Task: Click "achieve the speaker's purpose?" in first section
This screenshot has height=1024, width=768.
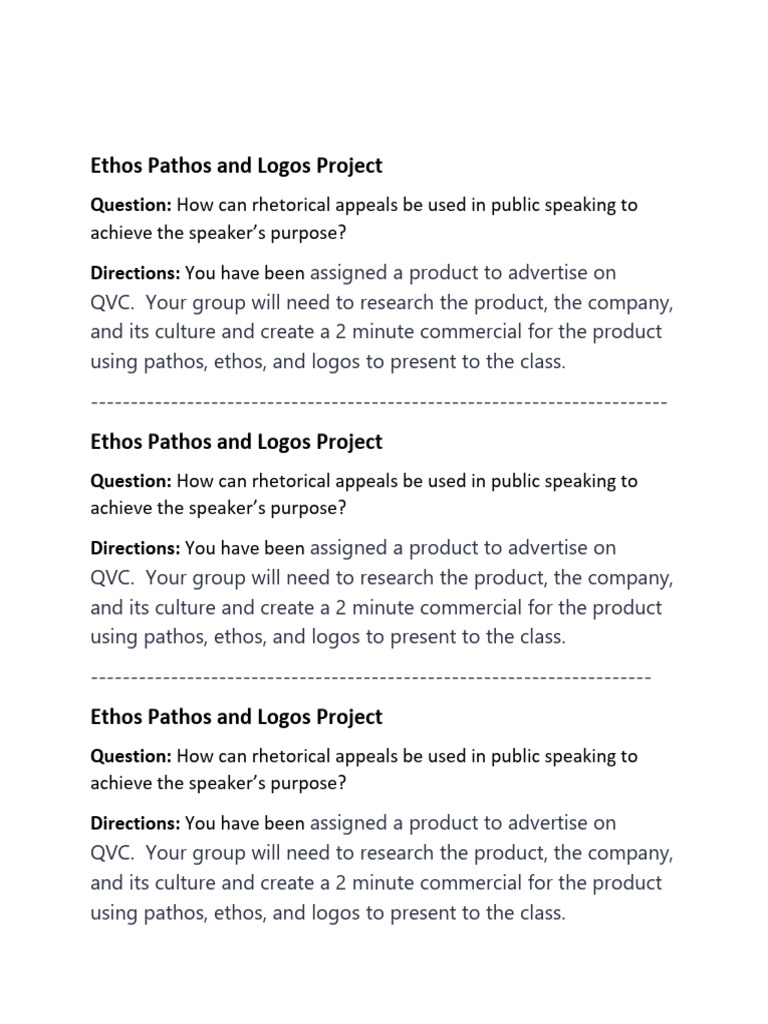Action: [218, 233]
